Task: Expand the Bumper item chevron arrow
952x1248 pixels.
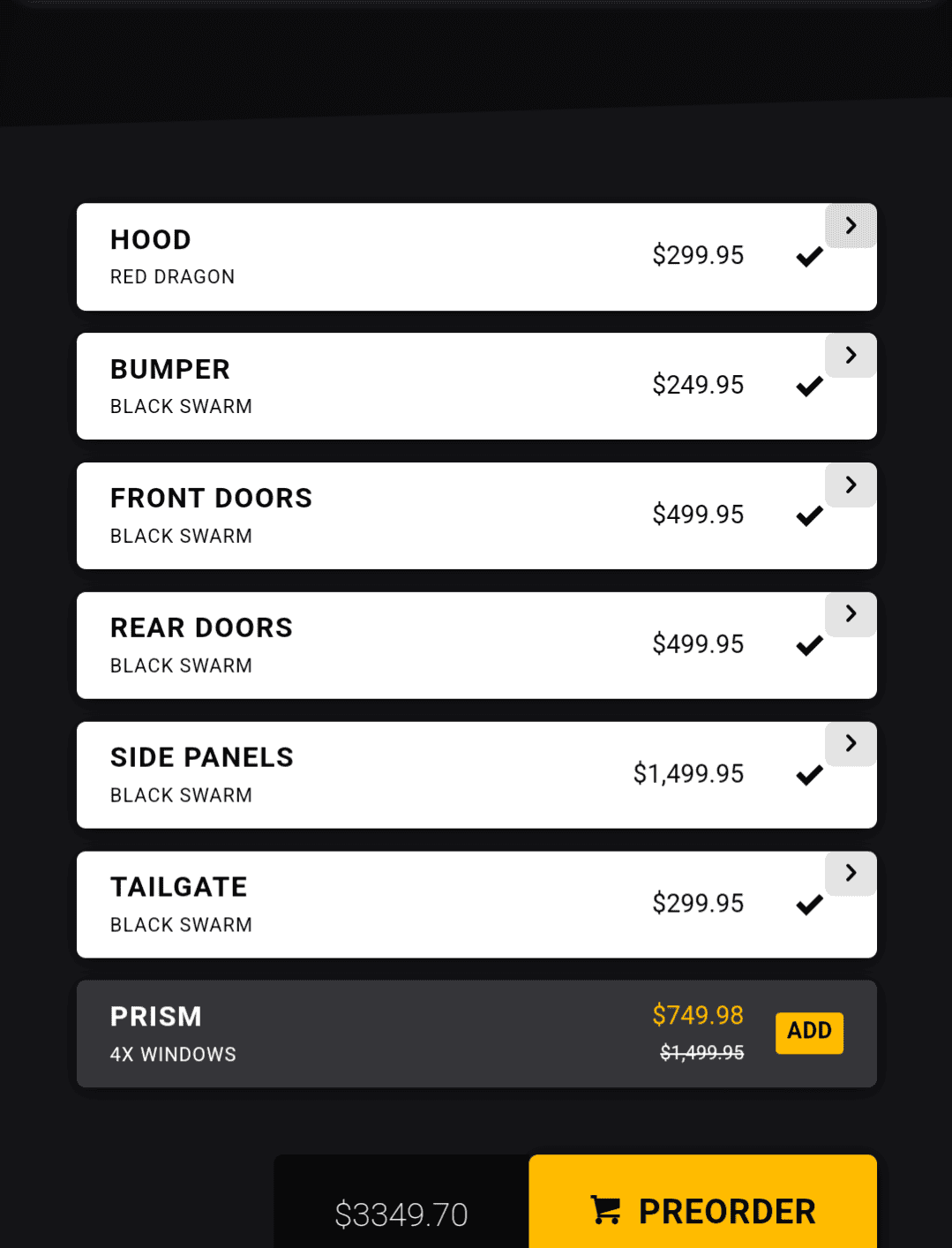Action: coord(851,355)
